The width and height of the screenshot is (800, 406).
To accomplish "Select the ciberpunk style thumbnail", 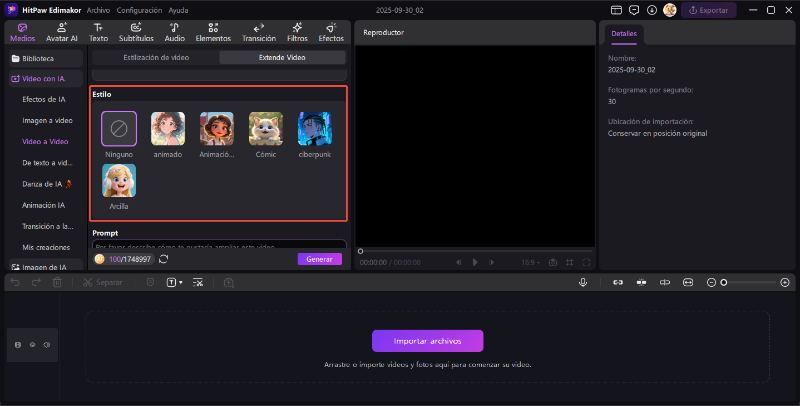I will coord(315,129).
